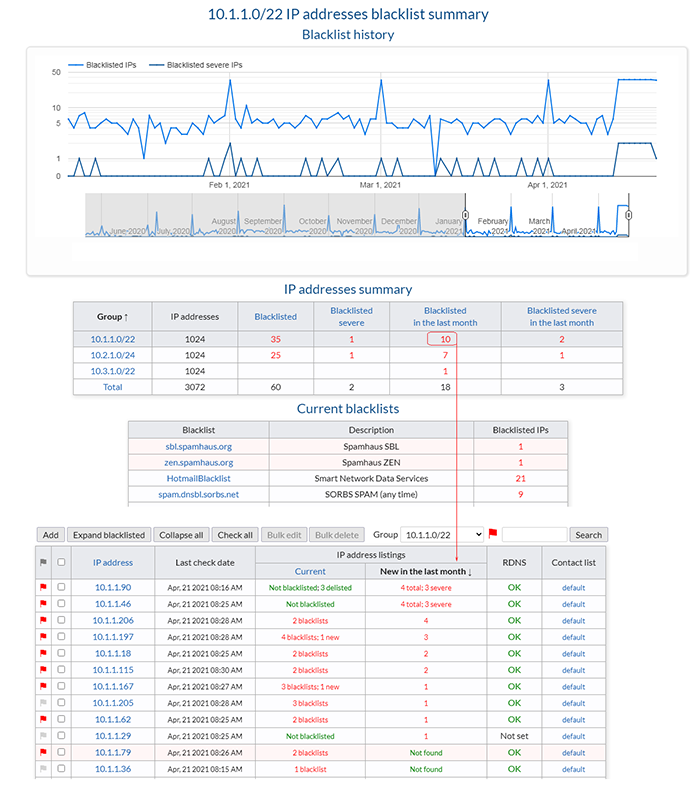Toggle the Blacklisted severe IPs legend series

195,65
